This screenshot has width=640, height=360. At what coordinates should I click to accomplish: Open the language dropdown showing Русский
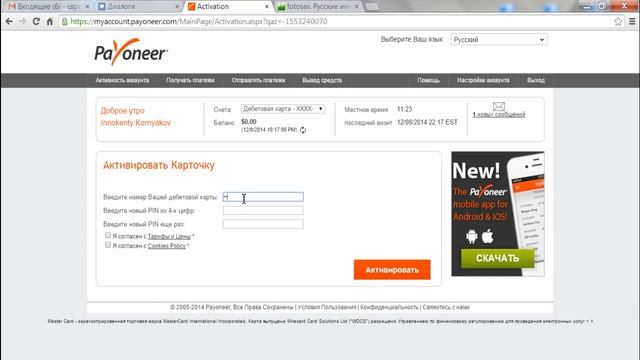pyautogui.click(x=499, y=40)
